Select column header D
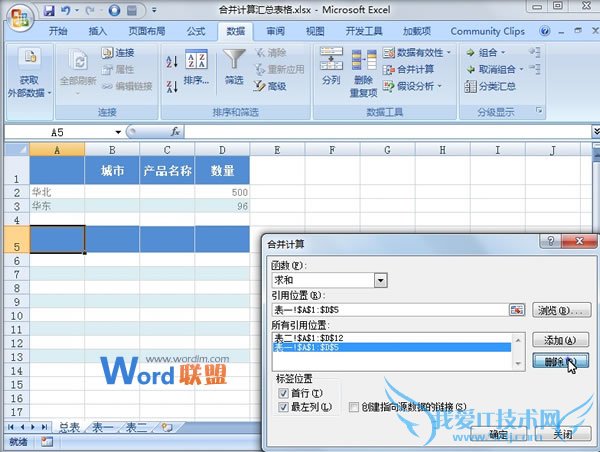The width and height of the screenshot is (600, 452). click(222, 150)
